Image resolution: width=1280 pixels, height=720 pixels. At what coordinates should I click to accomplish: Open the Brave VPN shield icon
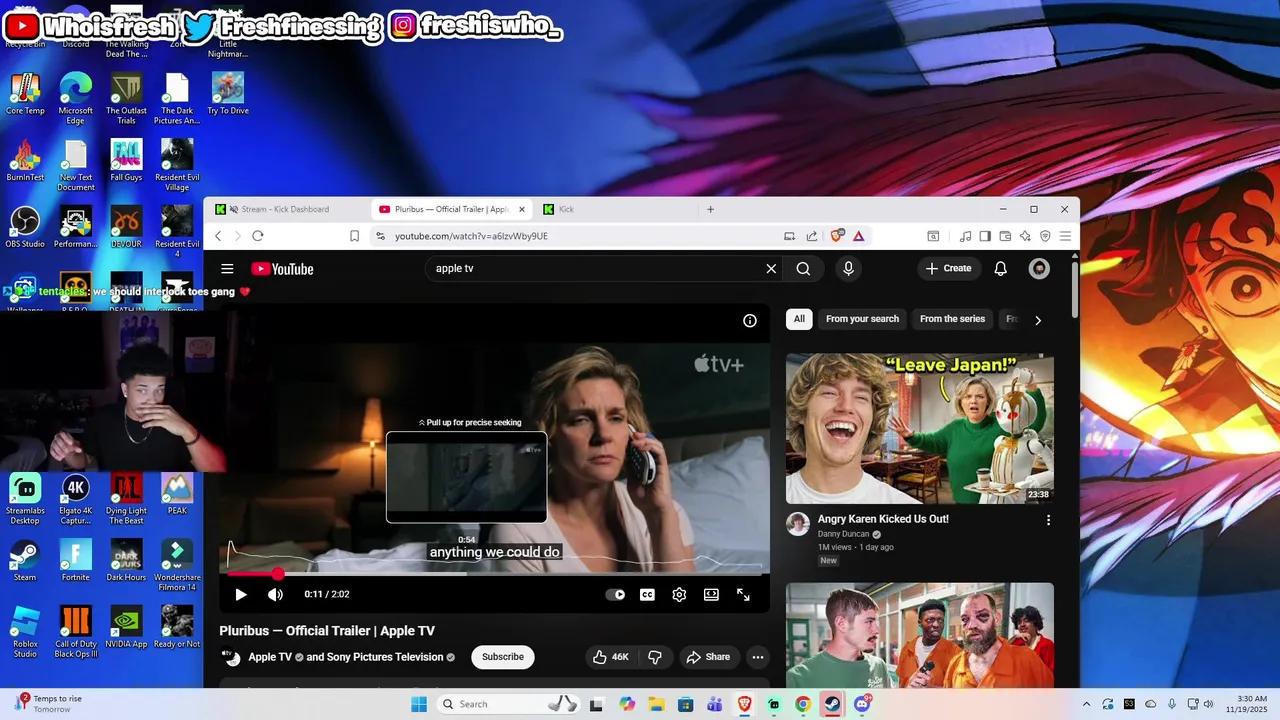[1045, 236]
